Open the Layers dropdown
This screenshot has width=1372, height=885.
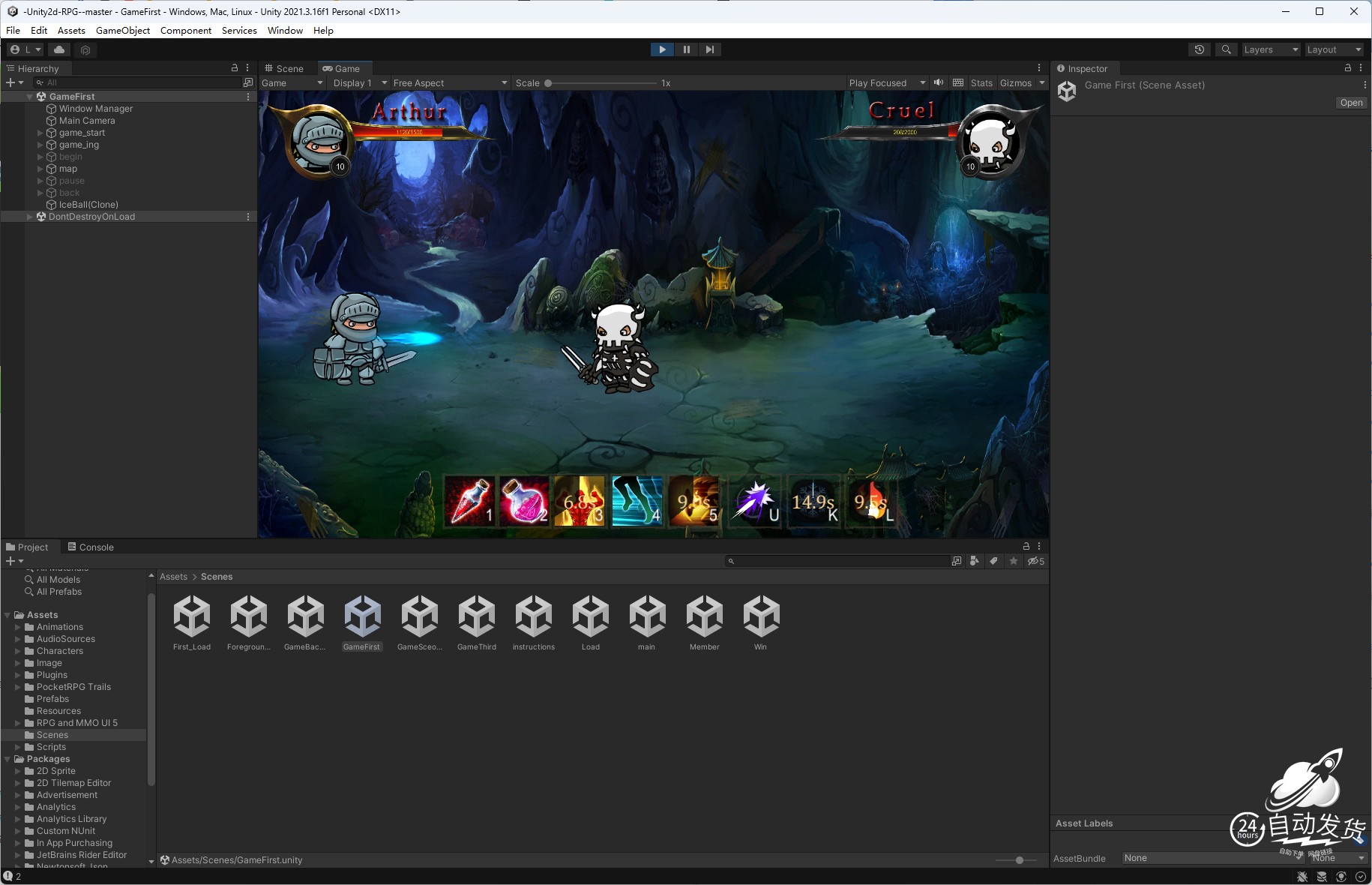tap(1271, 49)
